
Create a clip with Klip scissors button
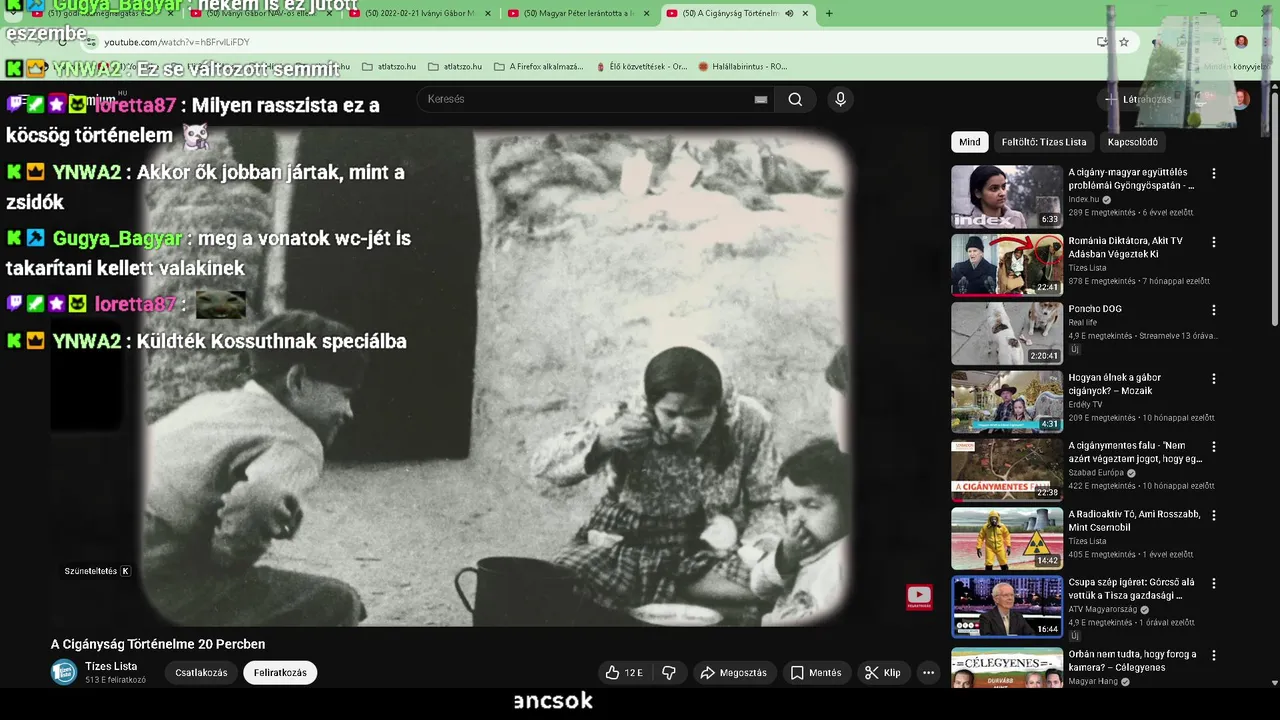(883, 673)
